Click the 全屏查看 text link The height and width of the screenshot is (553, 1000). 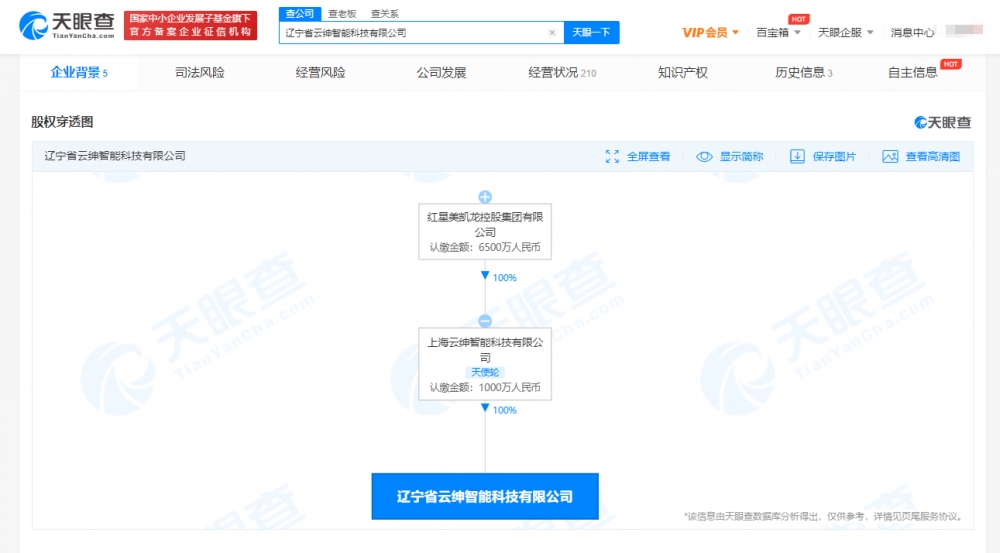pyautogui.click(x=649, y=157)
